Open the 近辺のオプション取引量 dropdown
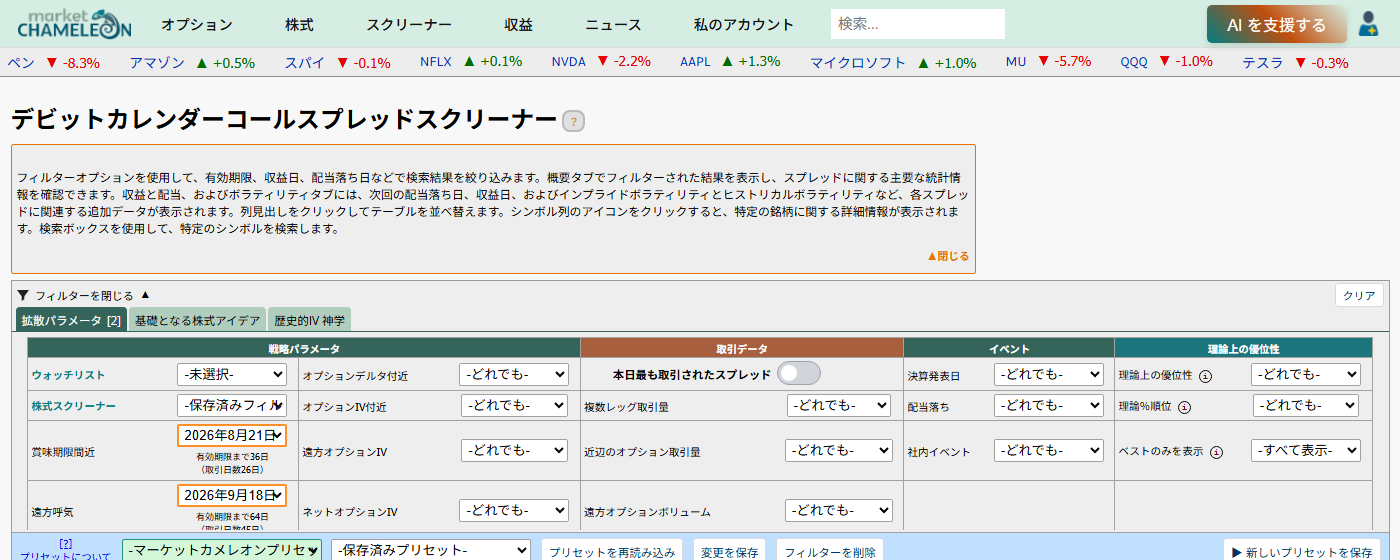1400x560 pixels. (838, 450)
